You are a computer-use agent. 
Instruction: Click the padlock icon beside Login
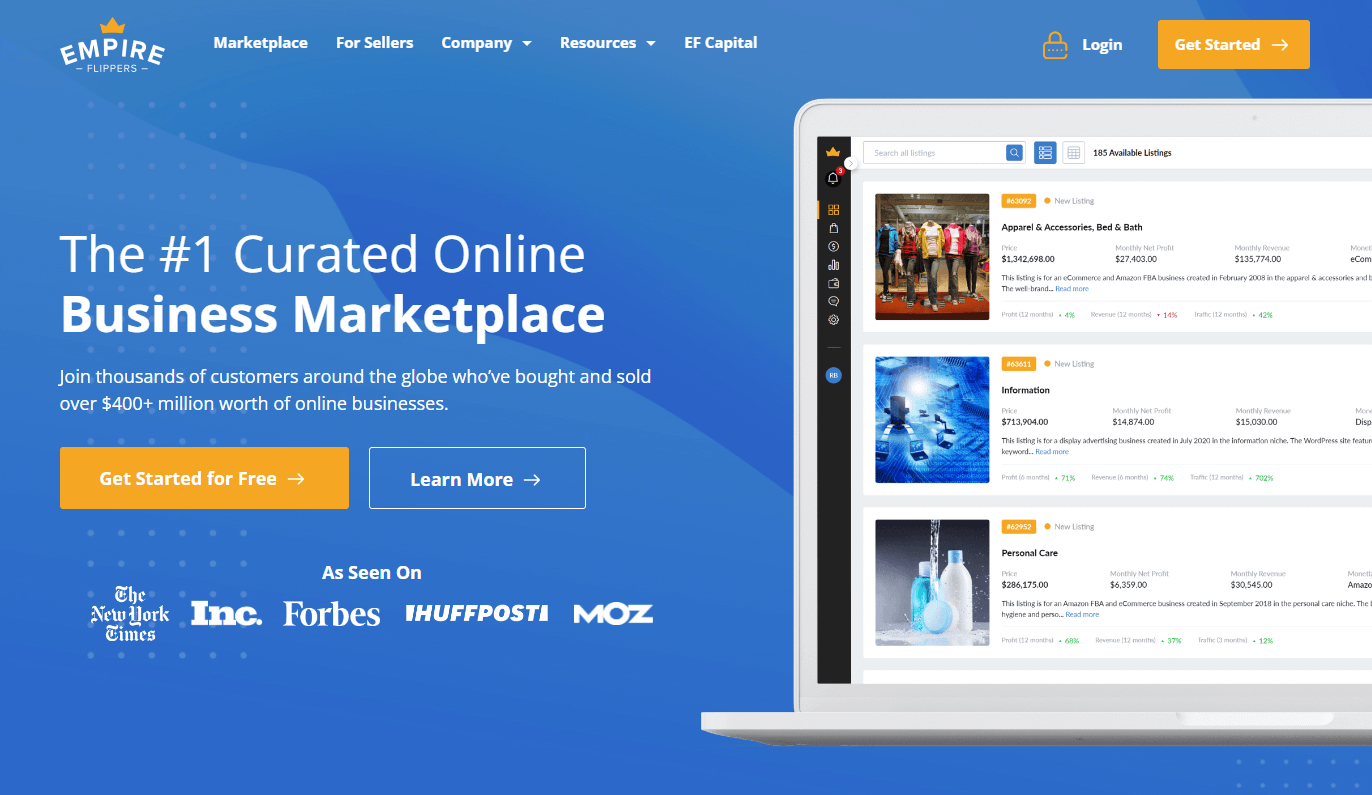[x=1055, y=45]
